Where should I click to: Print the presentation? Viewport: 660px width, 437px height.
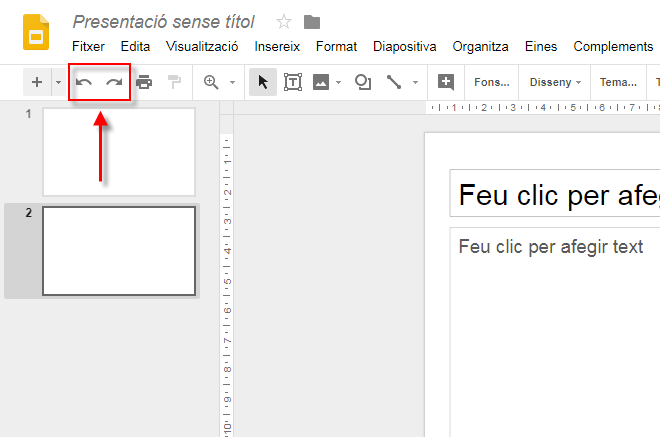pyautogui.click(x=144, y=82)
